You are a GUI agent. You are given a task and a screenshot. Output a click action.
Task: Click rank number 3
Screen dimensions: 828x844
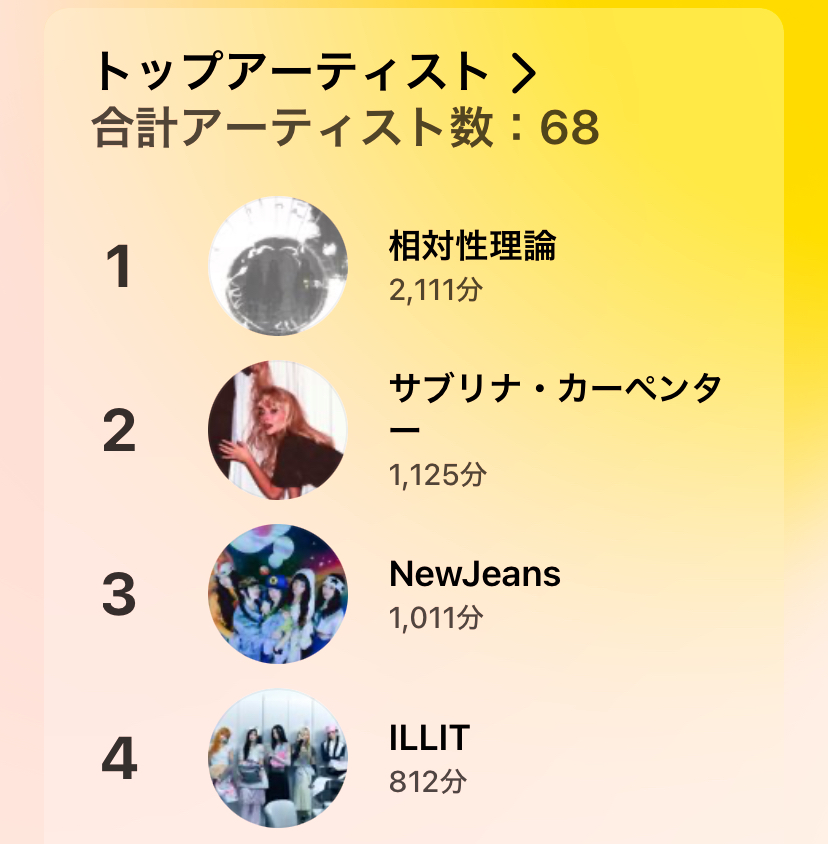pos(119,595)
